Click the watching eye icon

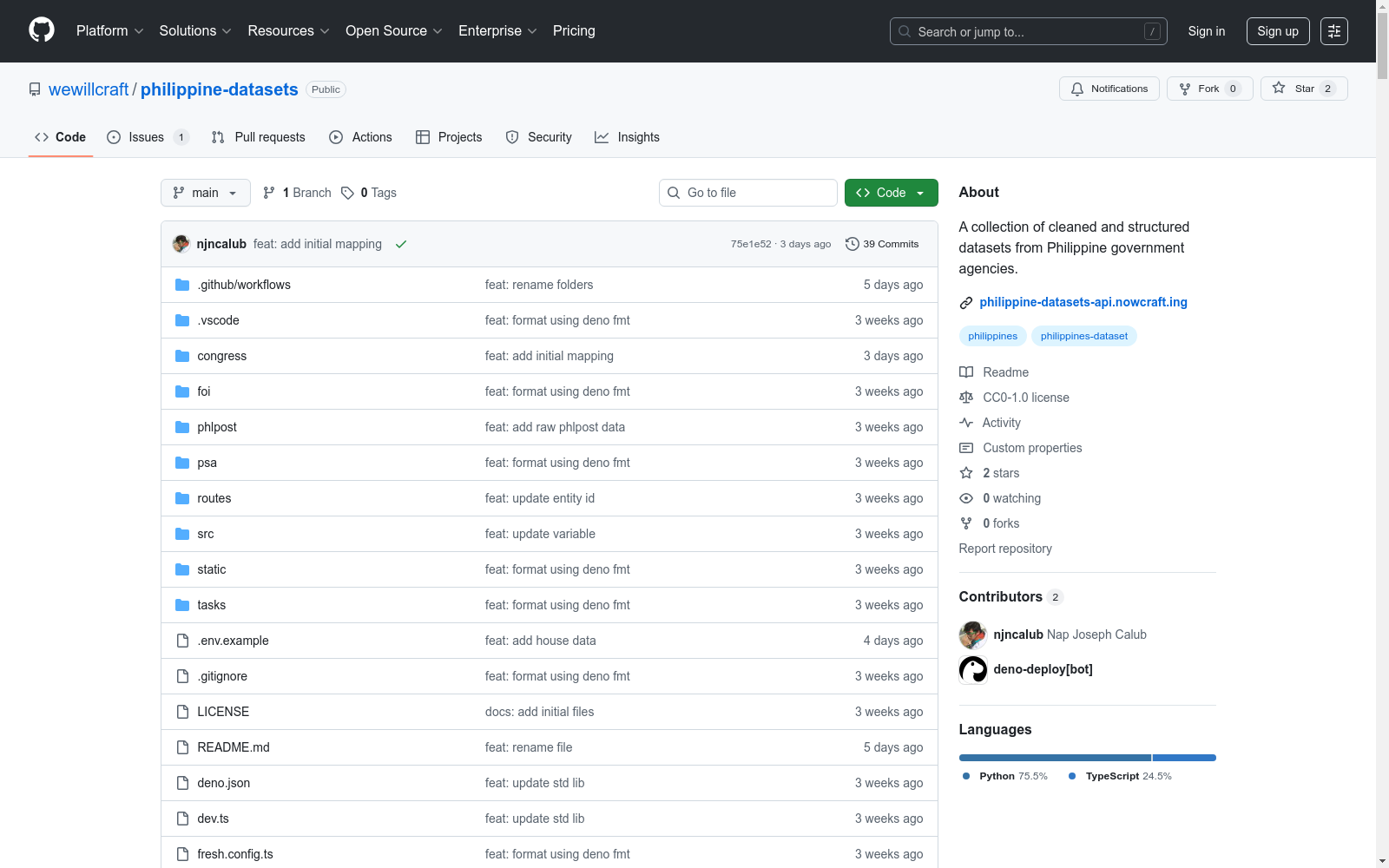point(966,498)
